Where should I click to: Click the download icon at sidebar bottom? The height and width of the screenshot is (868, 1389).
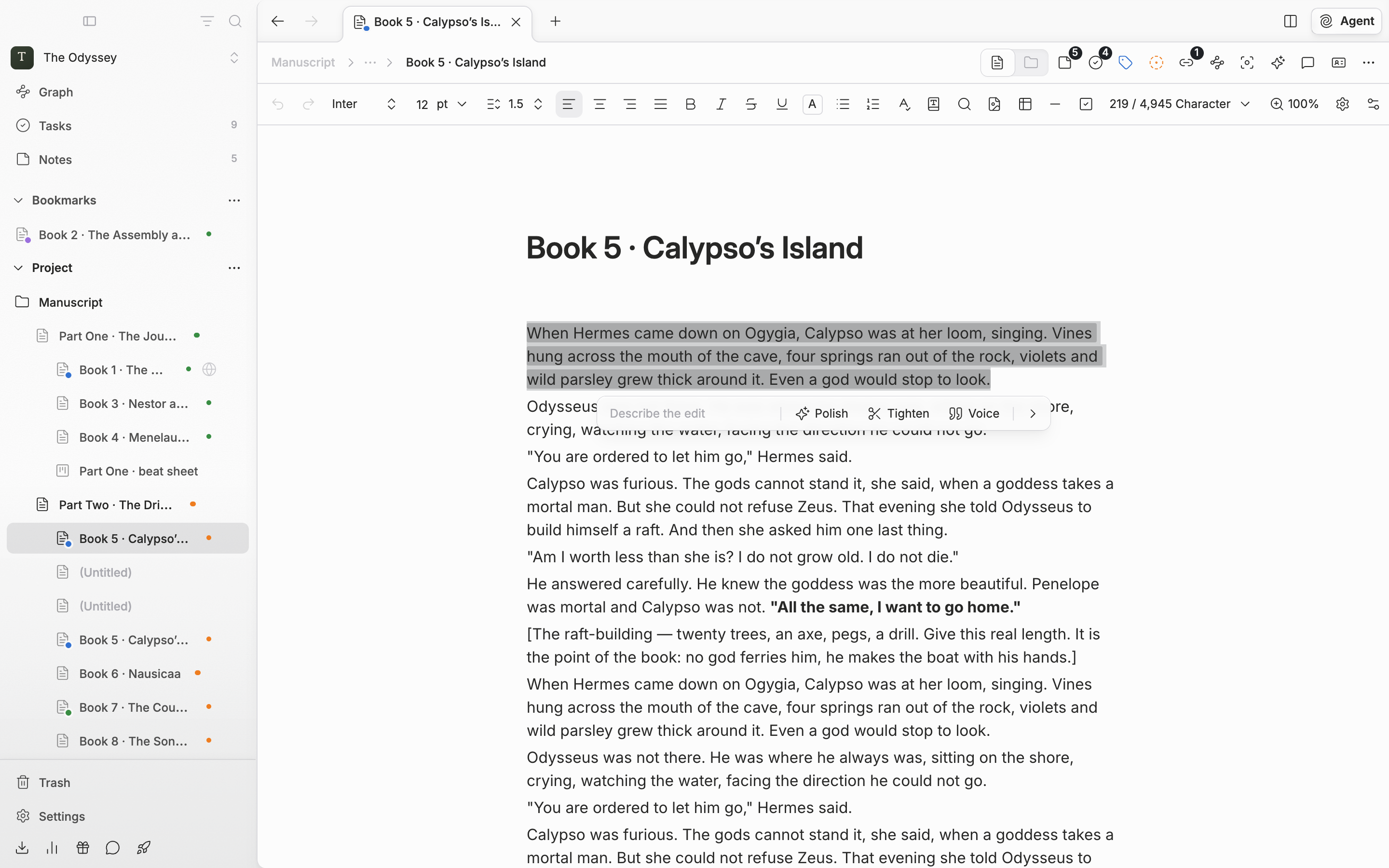[22, 848]
